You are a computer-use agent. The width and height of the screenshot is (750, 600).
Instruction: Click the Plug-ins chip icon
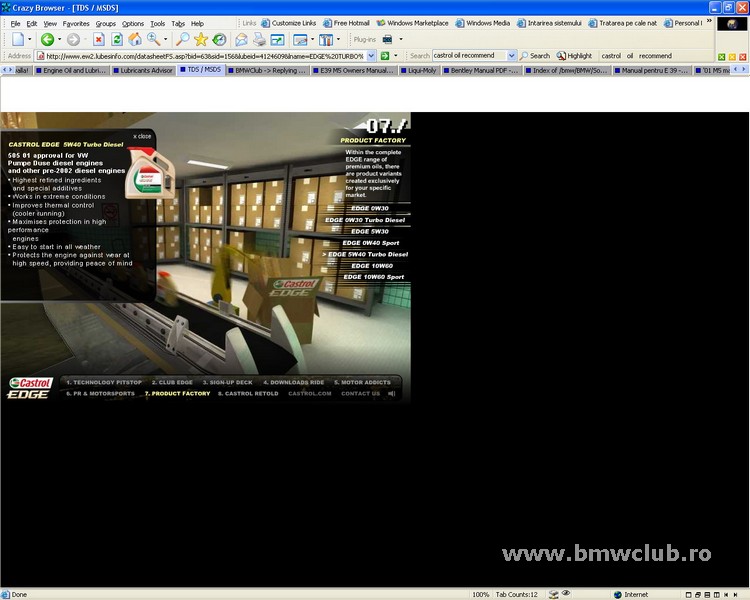[x=387, y=39]
